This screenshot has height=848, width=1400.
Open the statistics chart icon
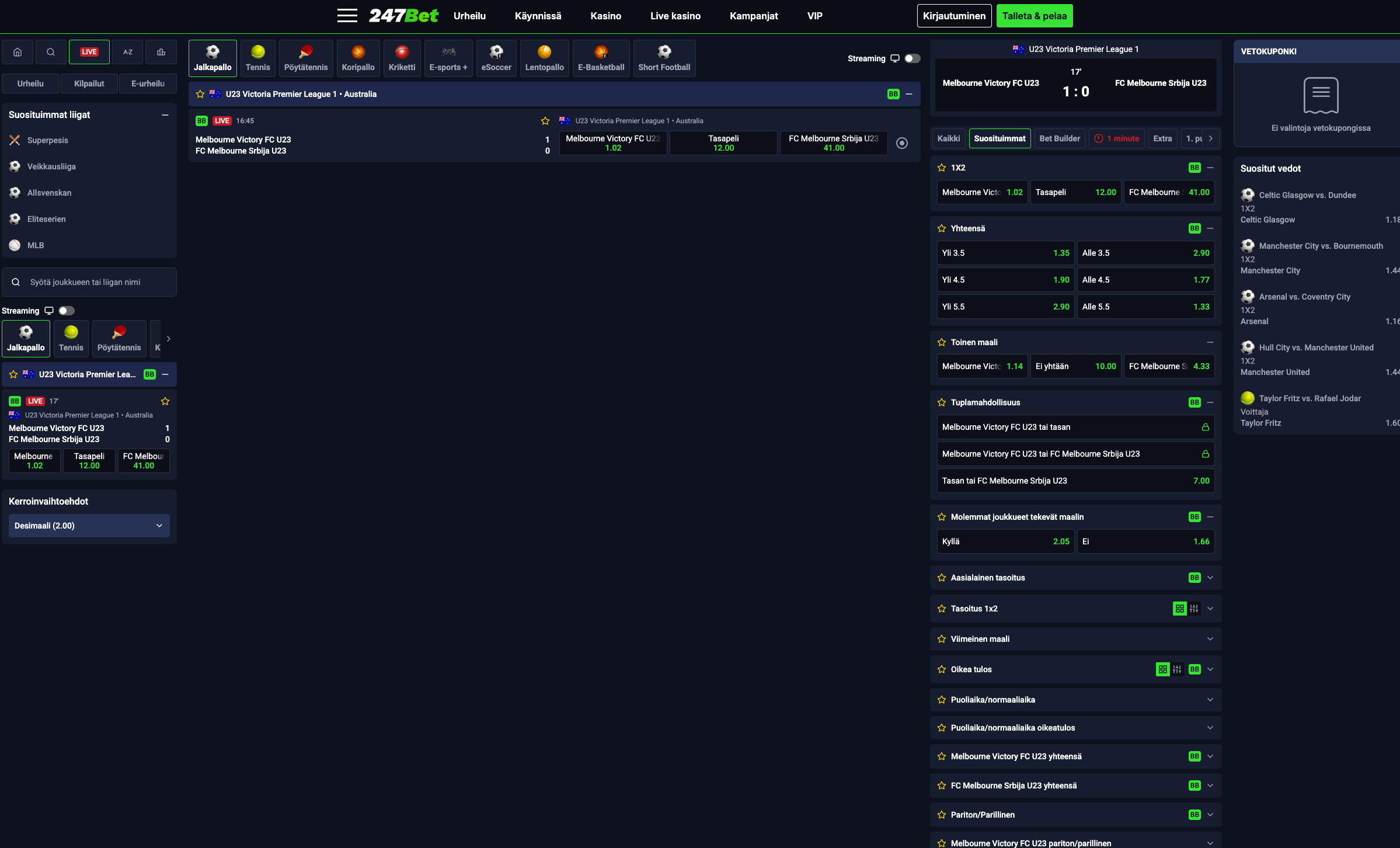coord(161,52)
